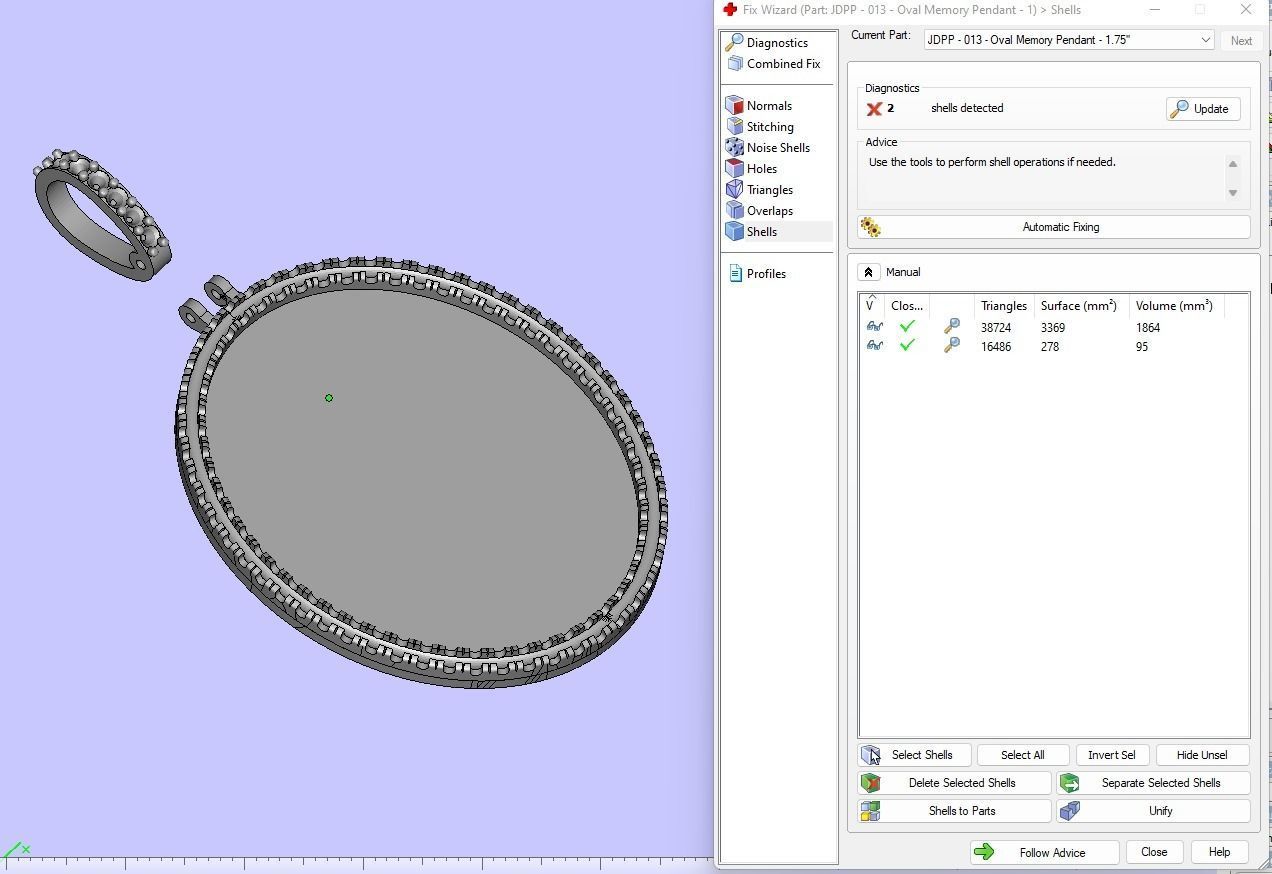Run Automatic Fixing
Viewport: 1272px width, 874px height.
pyautogui.click(x=1054, y=227)
